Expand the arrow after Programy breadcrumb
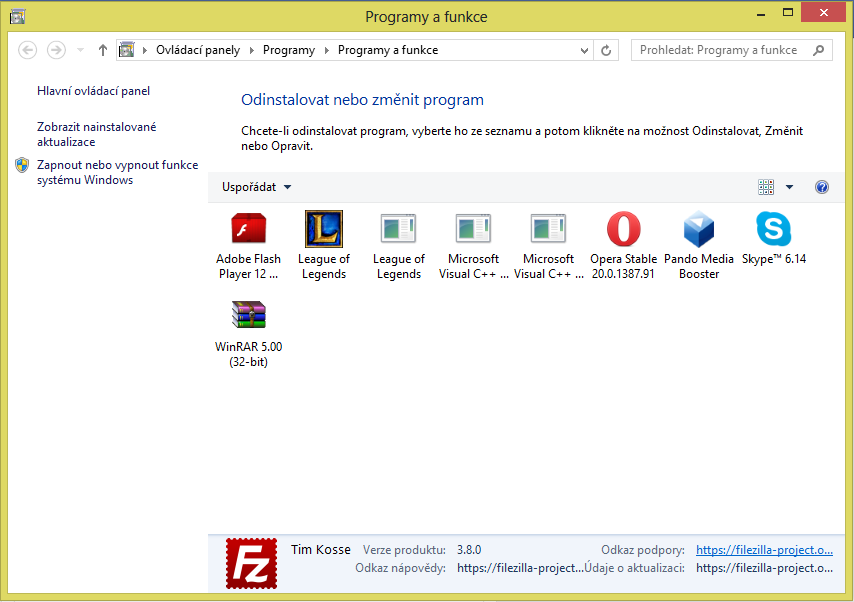Viewport: 854px width, 602px height. [x=327, y=50]
